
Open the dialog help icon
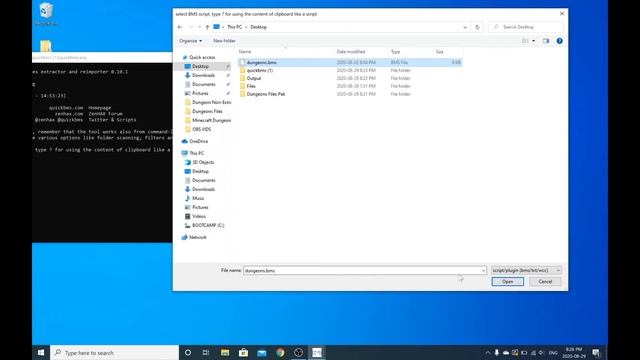pyautogui.click(x=560, y=41)
